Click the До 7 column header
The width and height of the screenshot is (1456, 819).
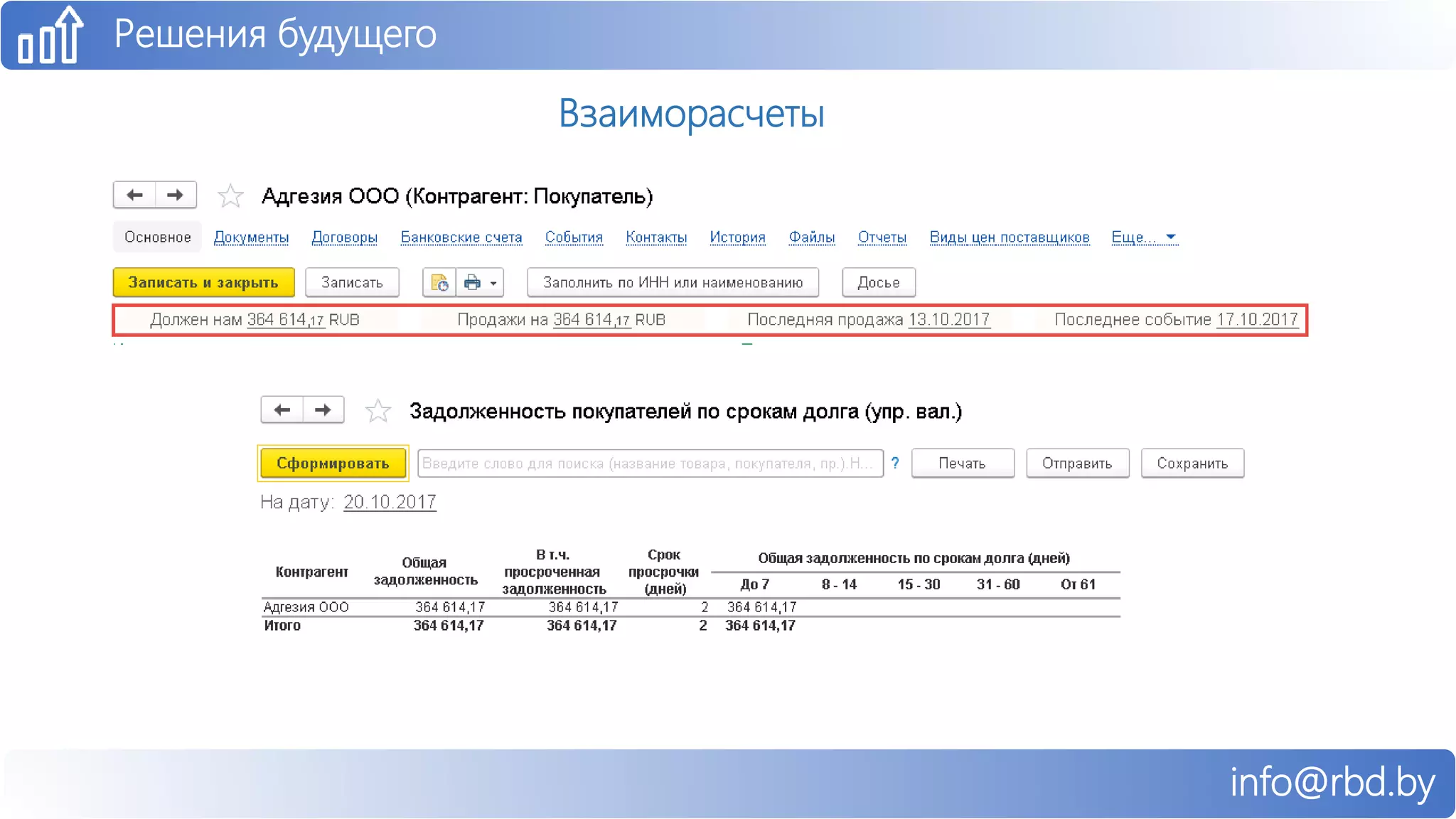tap(754, 584)
